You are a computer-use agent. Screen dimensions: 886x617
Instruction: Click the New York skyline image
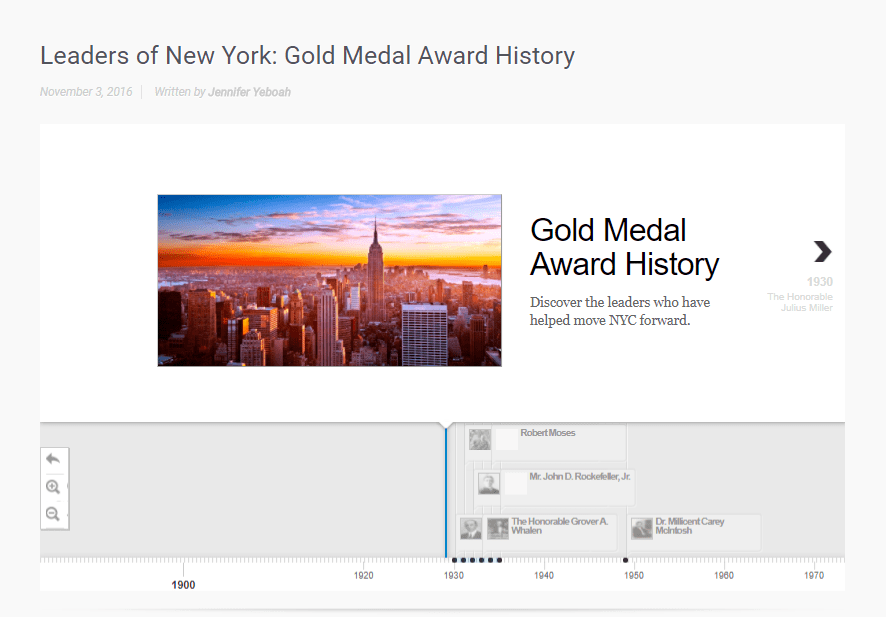click(x=329, y=280)
